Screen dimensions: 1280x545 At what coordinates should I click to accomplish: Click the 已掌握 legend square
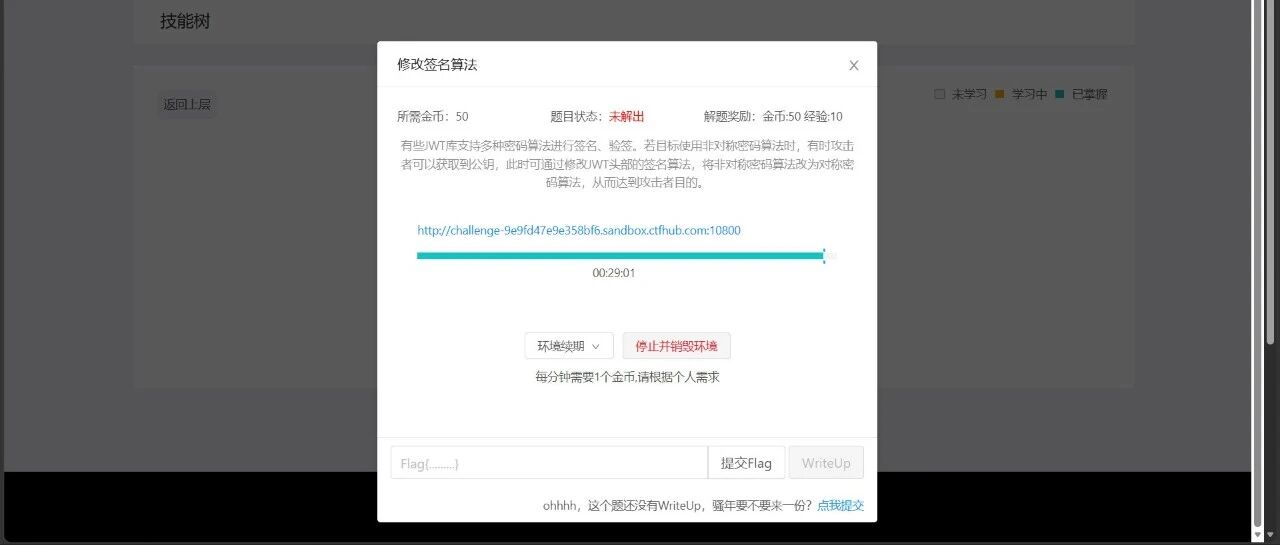tap(1059, 94)
